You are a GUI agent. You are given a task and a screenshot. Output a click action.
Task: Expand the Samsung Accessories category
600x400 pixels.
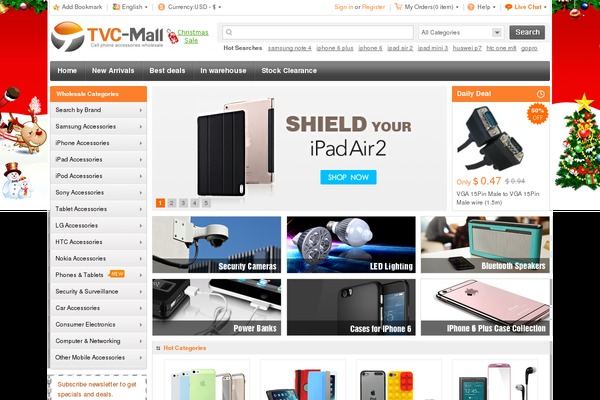98,126
